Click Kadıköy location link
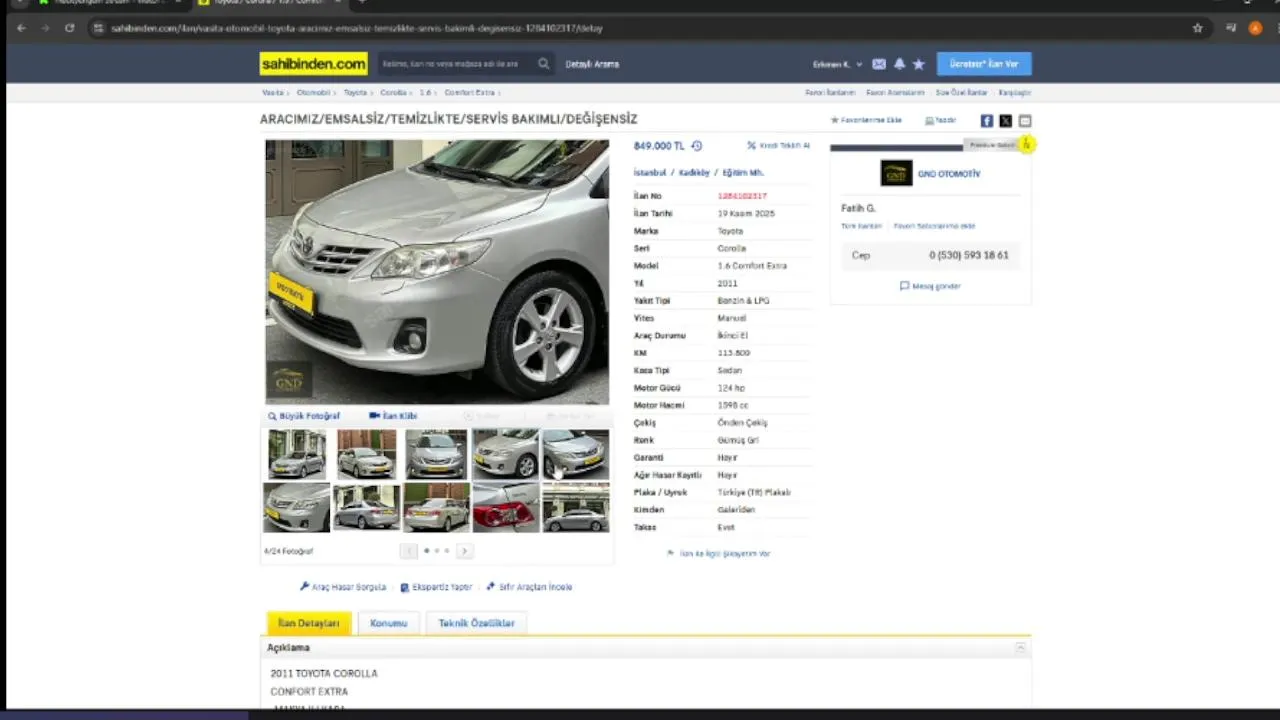Viewport: 1280px width, 720px height. pos(694,173)
